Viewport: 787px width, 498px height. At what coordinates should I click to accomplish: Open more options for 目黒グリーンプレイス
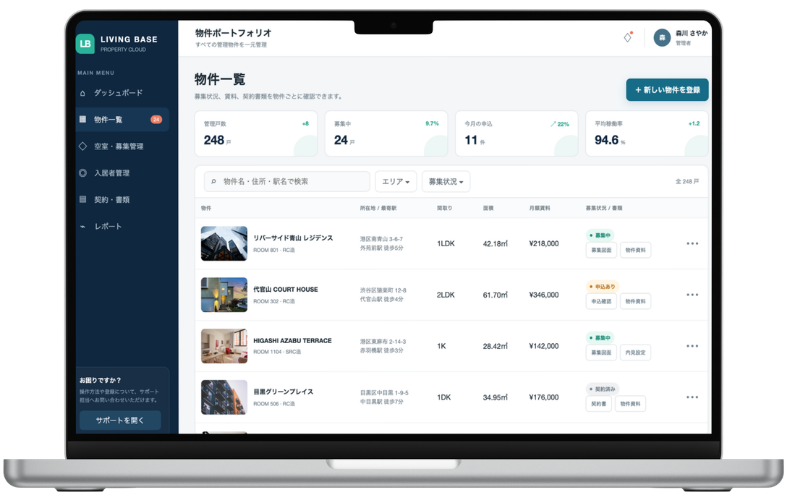[692, 397]
